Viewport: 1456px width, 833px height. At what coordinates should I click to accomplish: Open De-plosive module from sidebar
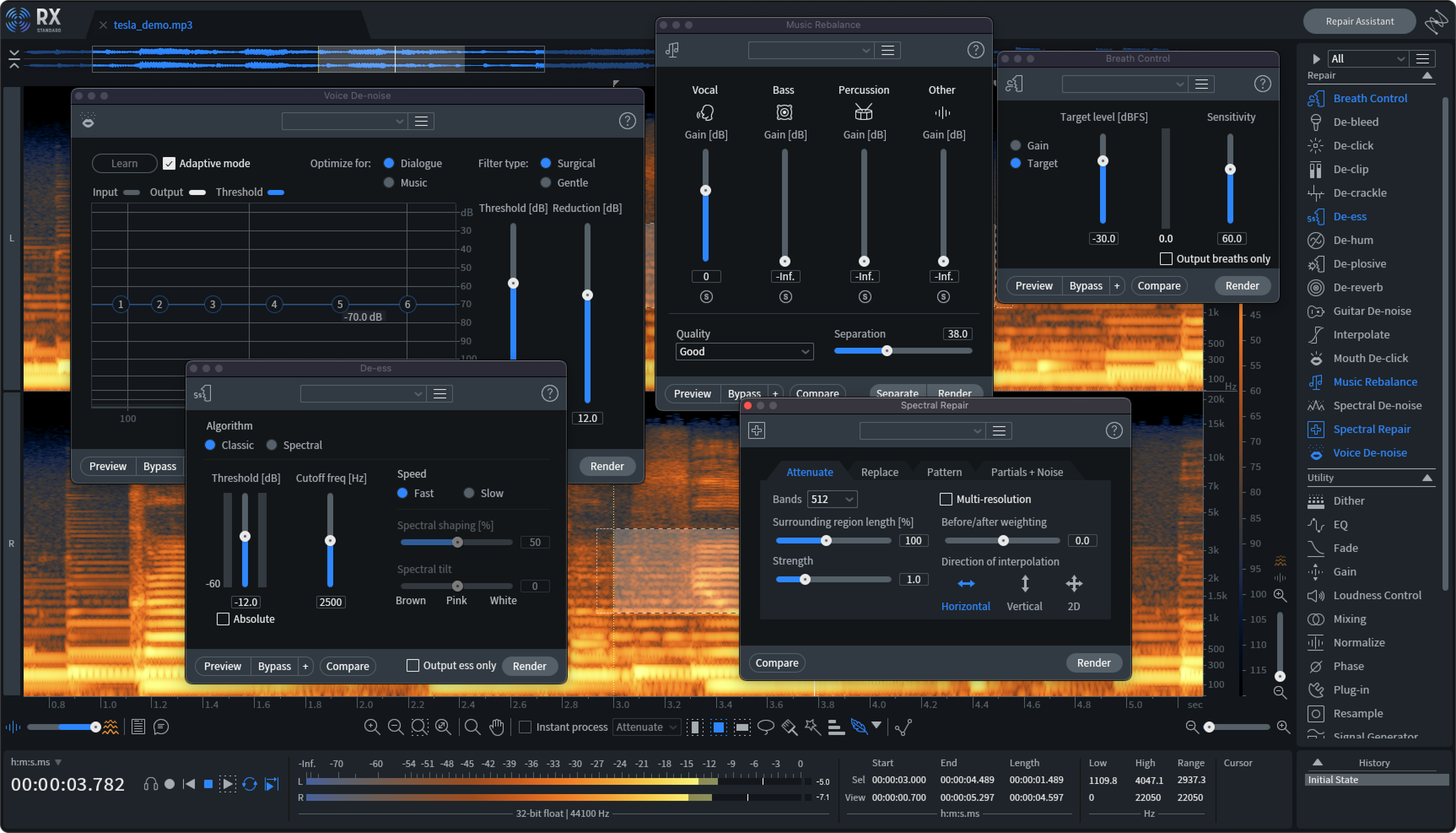pyautogui.click(x=1359, y=264)
